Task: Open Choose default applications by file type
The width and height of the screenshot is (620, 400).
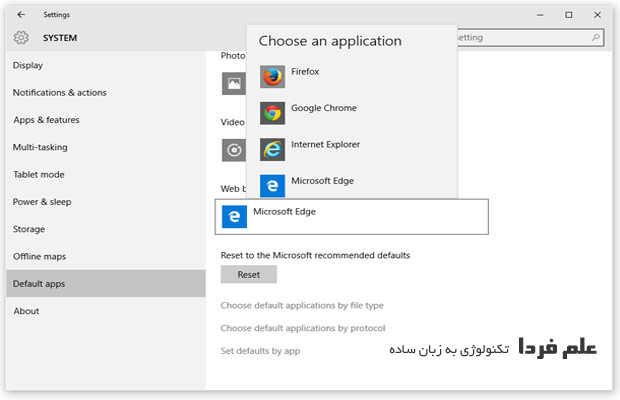Action: point(301,305)
